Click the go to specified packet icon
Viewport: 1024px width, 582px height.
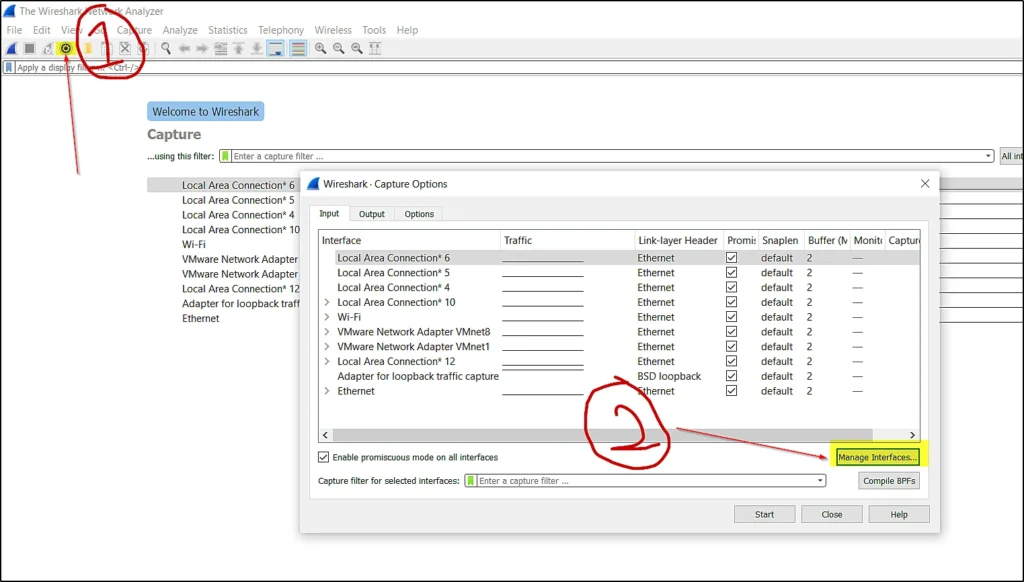(221, 48)
